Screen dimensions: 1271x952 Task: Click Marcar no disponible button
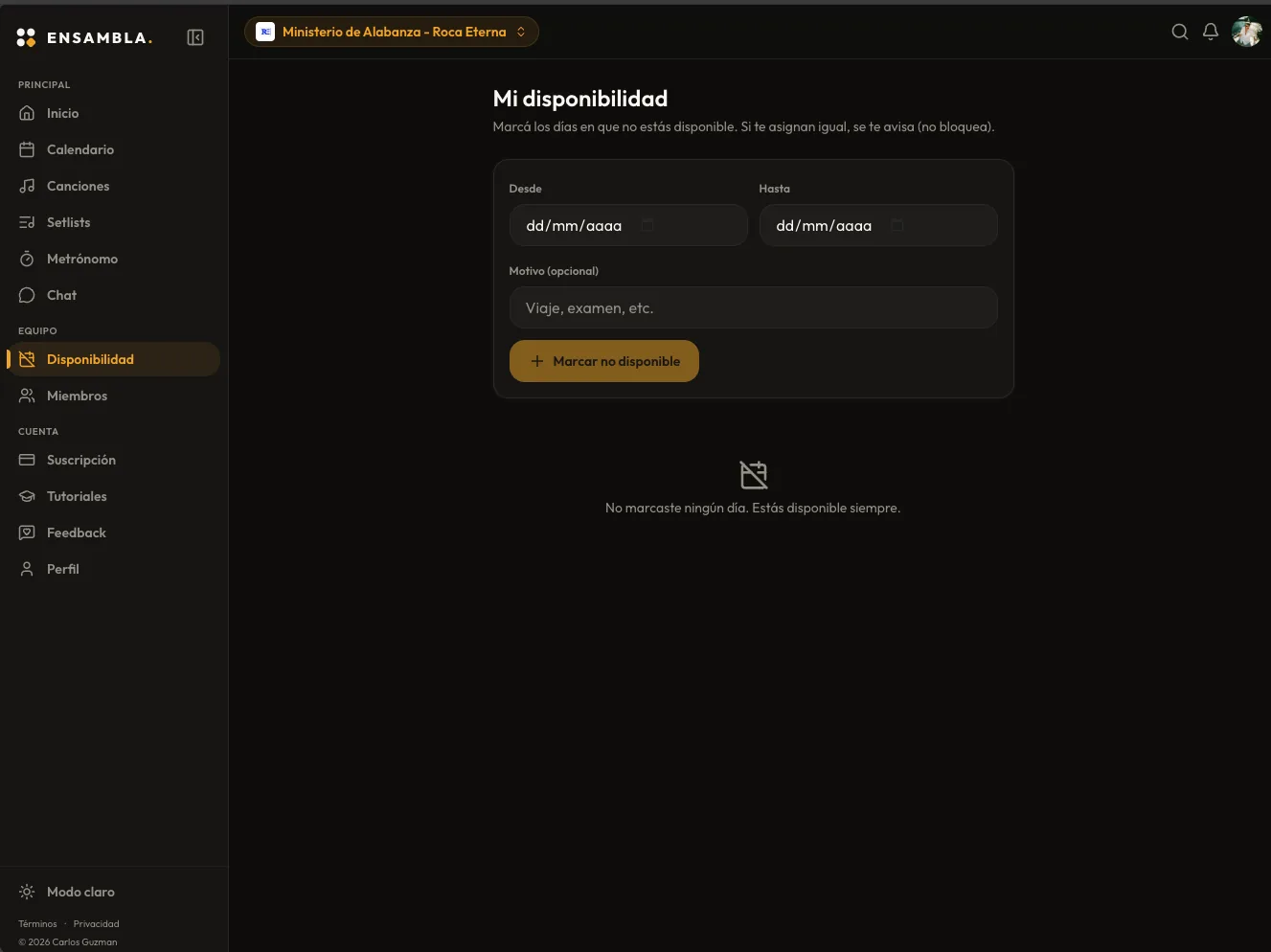tap(604, 361)
